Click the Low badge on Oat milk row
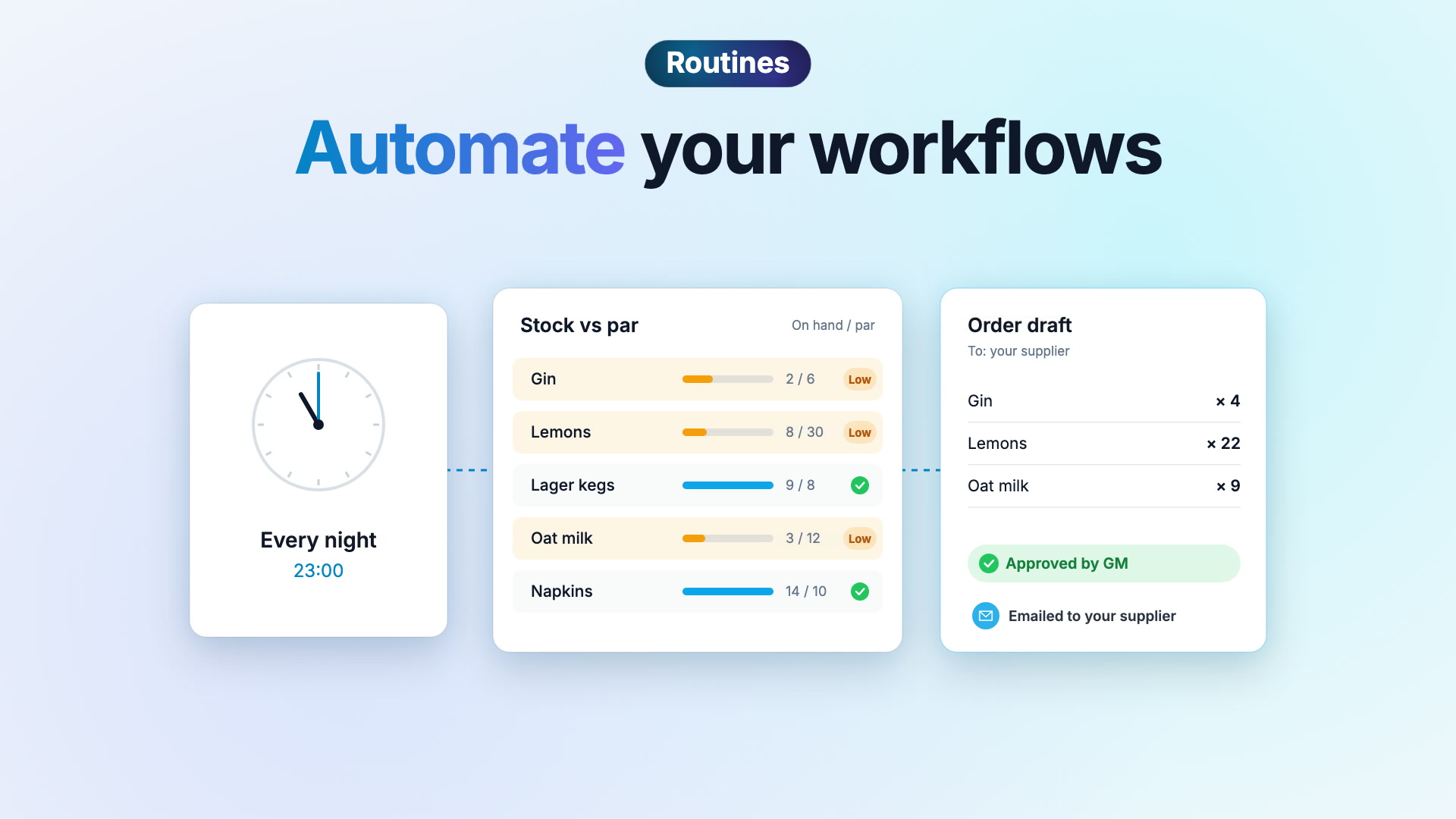Viewport: 1456px width, 819px height. pos(859,538)
